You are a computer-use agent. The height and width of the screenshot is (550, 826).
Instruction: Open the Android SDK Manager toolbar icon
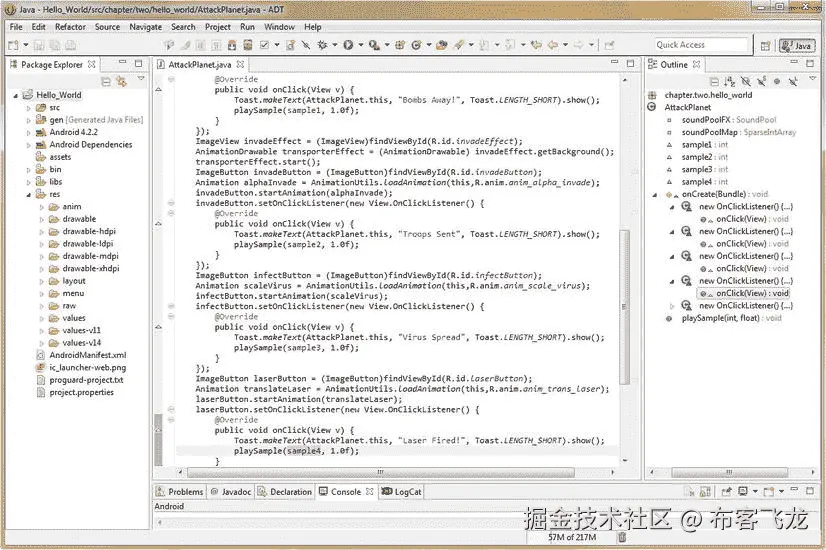[x=232, y=45]
